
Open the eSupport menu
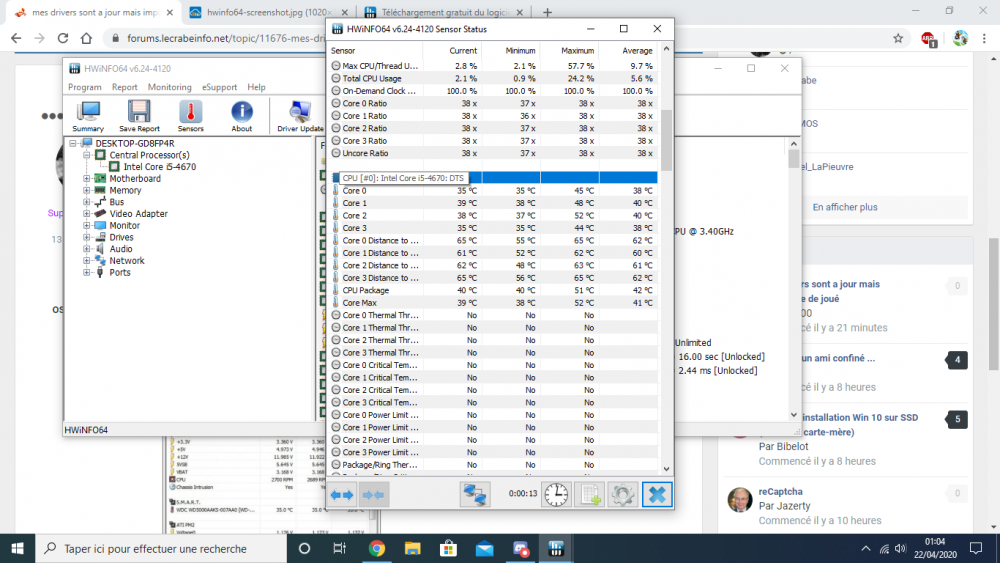(219, 87)
